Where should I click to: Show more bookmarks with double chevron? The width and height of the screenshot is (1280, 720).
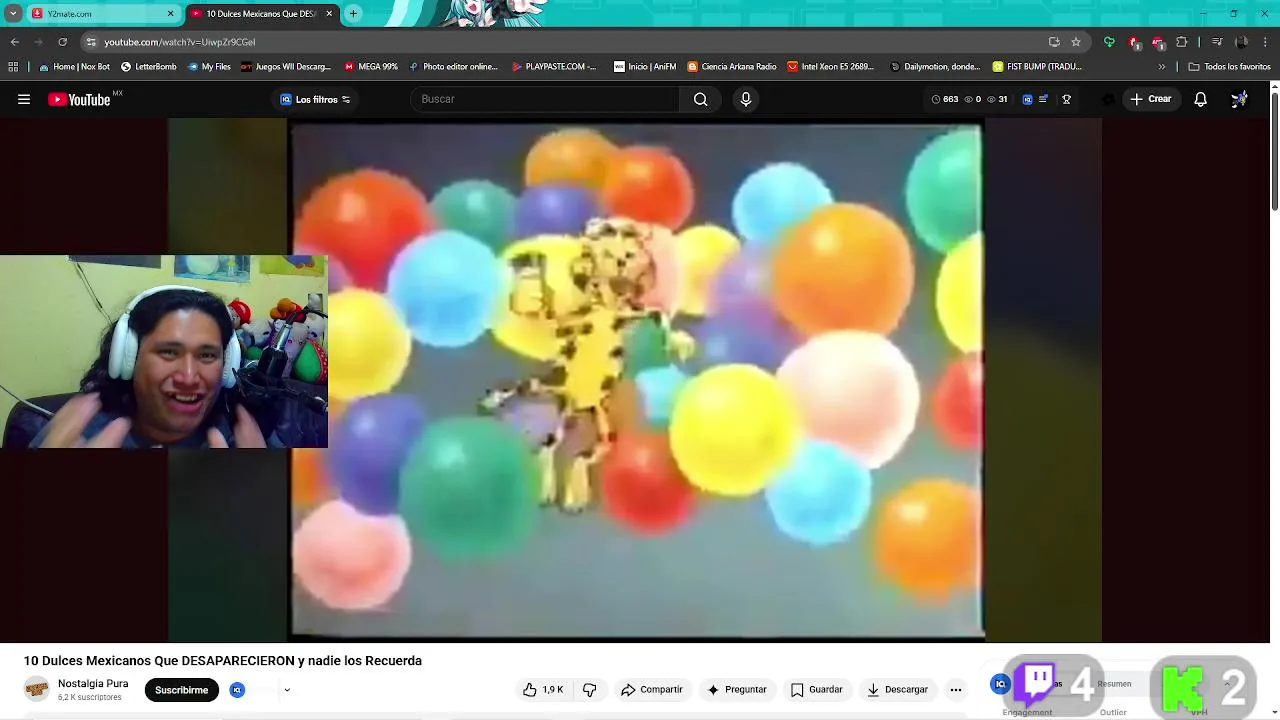pyautogui.click(x=1162, y=67)
